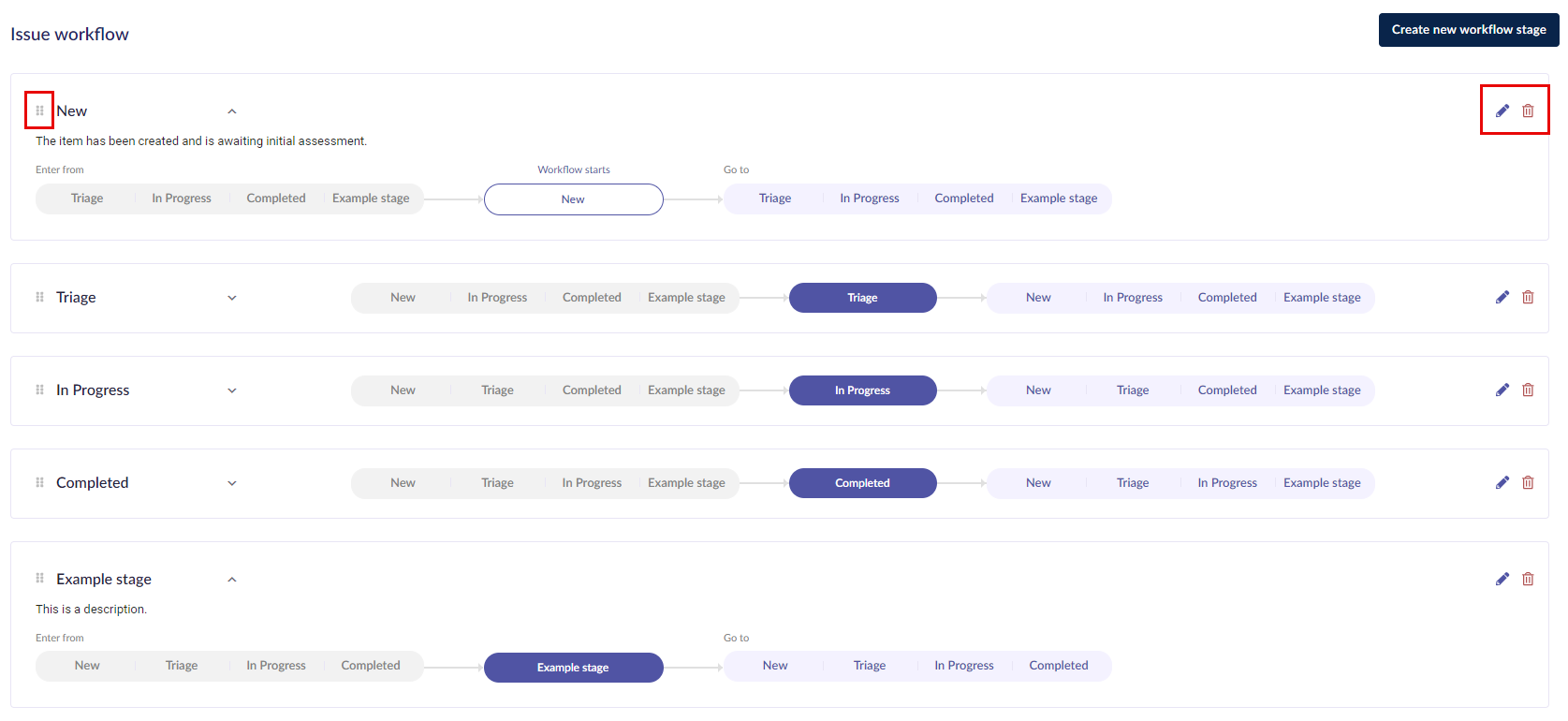This screenshot has height=721, width=1568.
Task: Click the drag handle for In Progress stage
Action: click(x=39, y=390)
